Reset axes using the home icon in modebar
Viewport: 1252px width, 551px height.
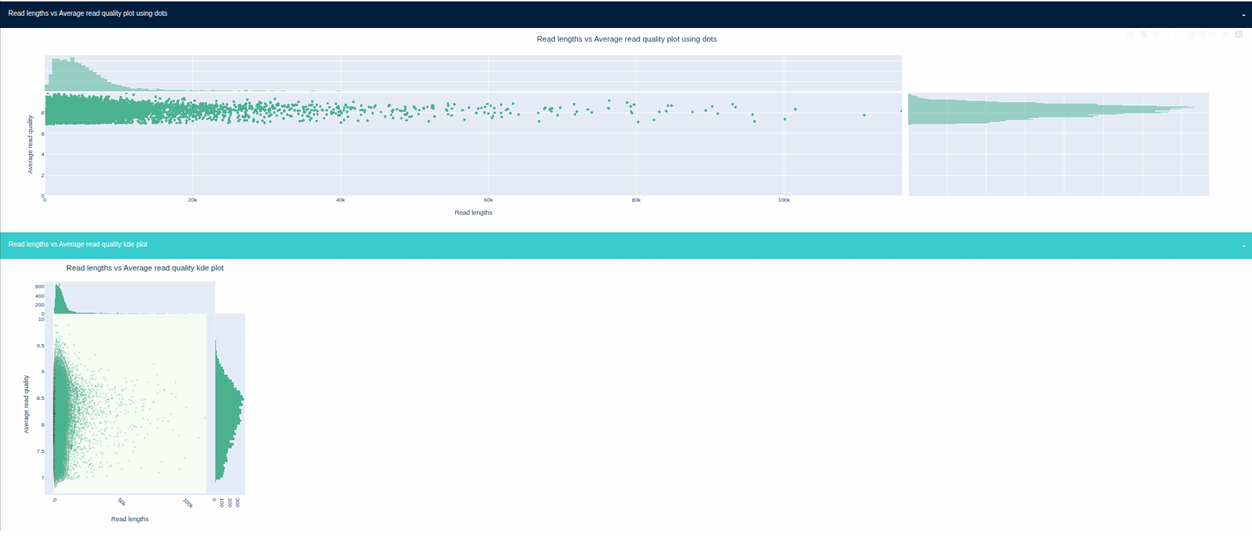[1226, 35]
